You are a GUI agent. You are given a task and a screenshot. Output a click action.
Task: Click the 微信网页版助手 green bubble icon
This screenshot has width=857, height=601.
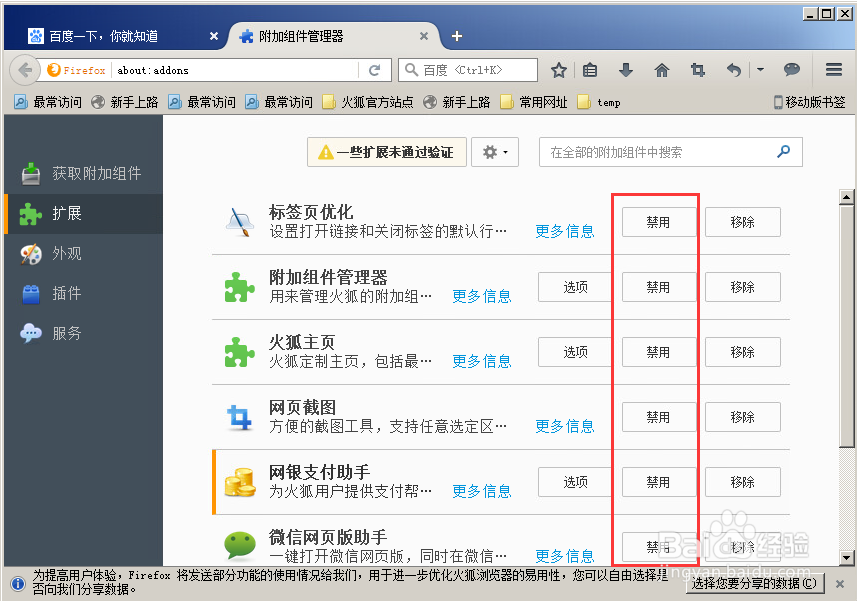pyautogui.click(x=239, y=546)
